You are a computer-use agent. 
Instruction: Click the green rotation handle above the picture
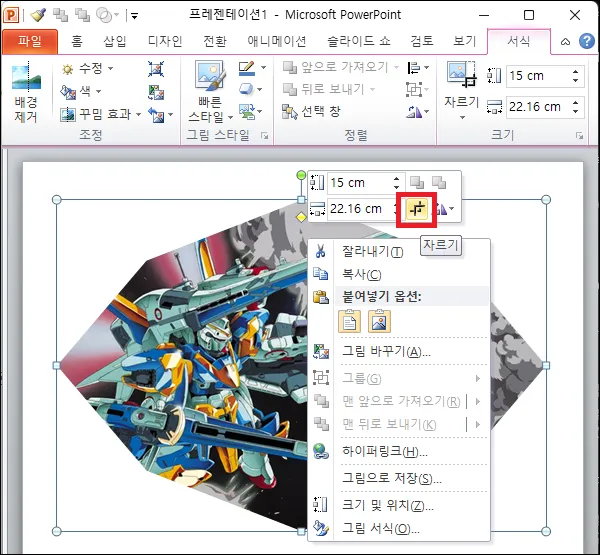pos(301,175)
